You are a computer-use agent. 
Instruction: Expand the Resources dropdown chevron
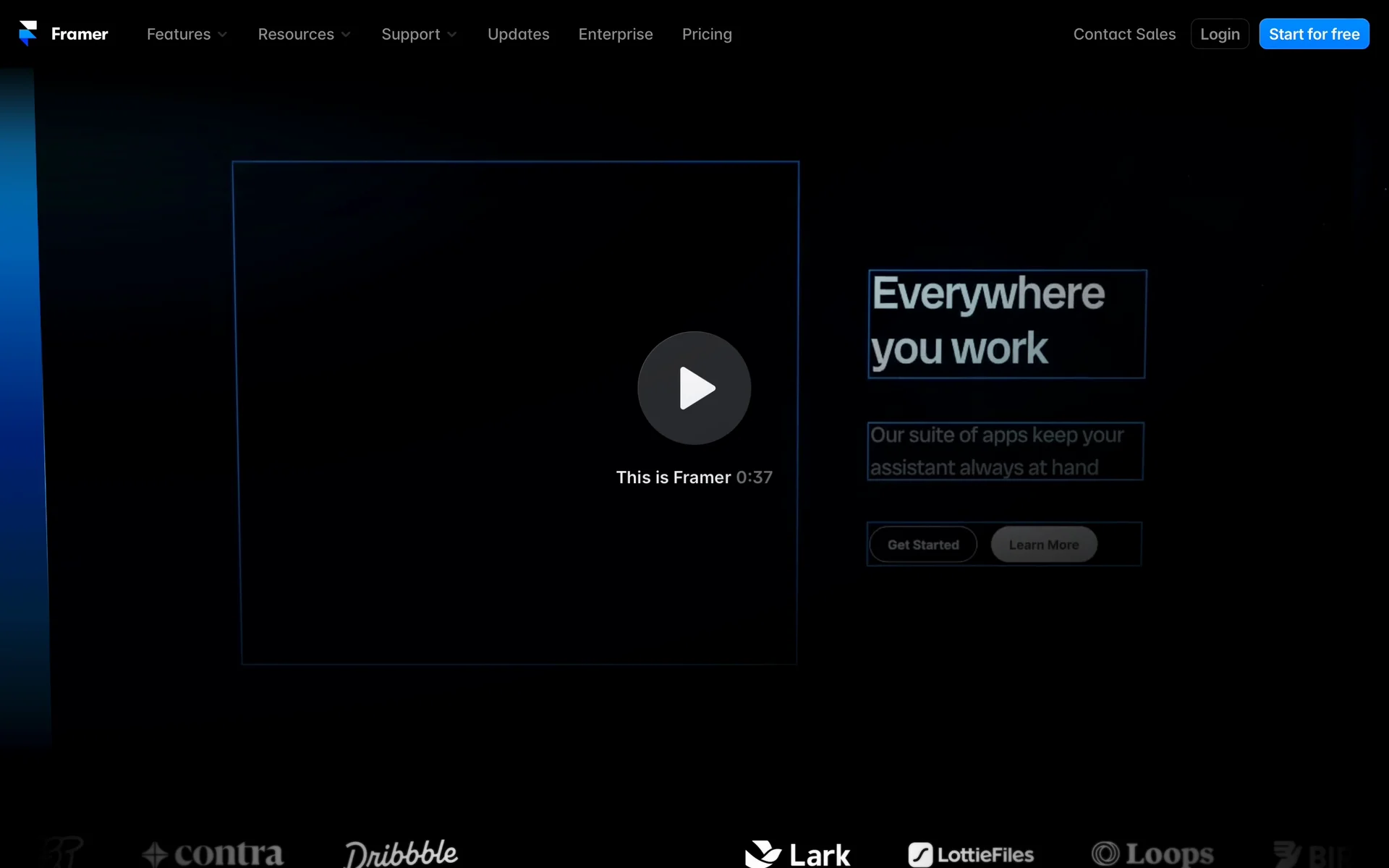pyautogui.click(x=347, y=35)
